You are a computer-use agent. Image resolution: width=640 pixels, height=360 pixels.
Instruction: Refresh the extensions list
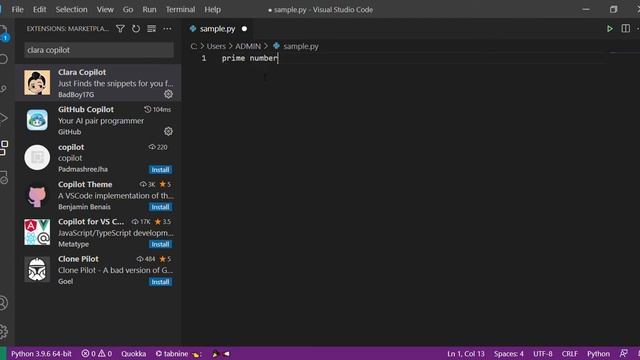click(x=136, y=29)
